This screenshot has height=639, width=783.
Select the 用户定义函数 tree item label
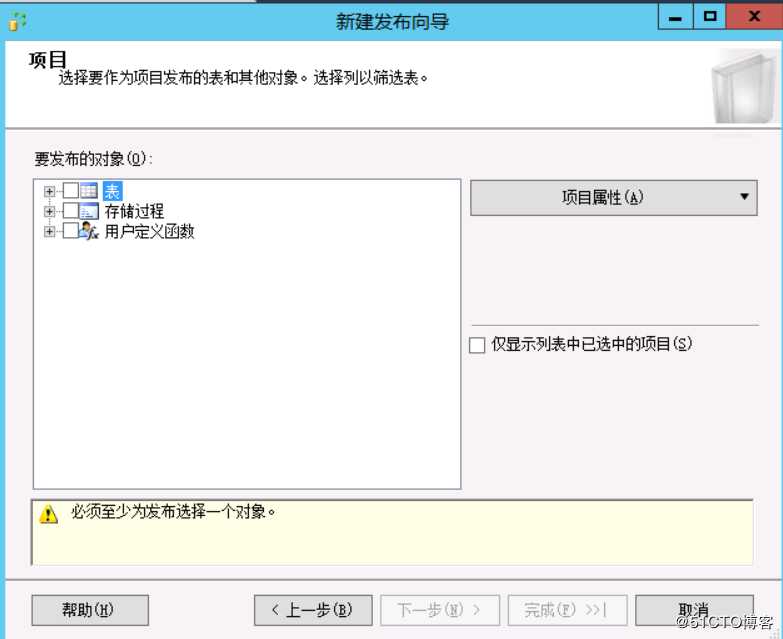[149, 231]
